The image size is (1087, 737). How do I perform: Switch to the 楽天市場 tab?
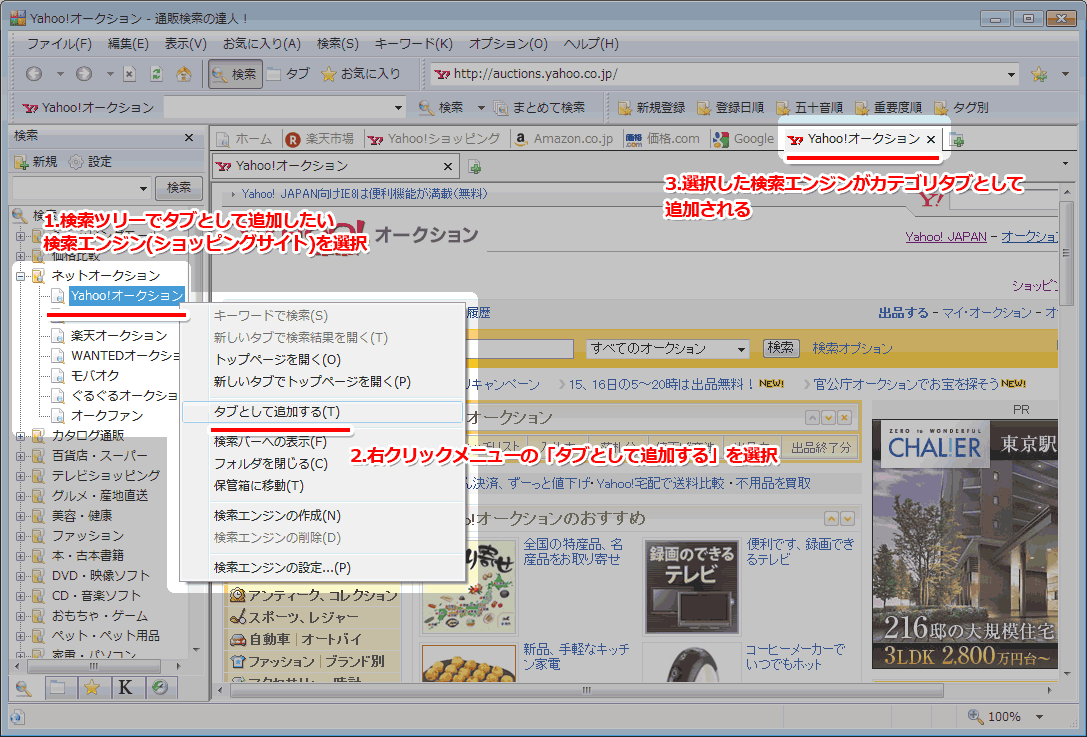tap(320, 139)
